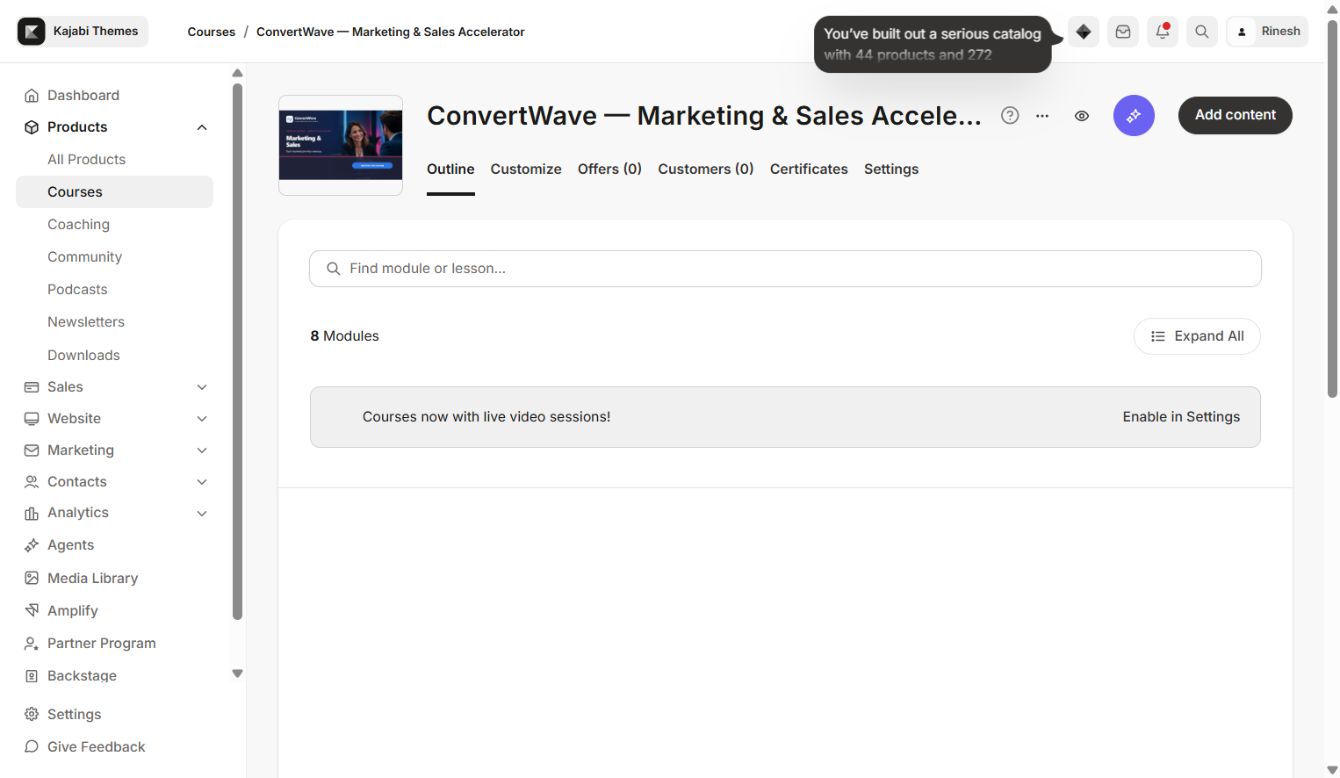
Task: Expand the Analytics section chevron
Action: (x=202, y=514)
